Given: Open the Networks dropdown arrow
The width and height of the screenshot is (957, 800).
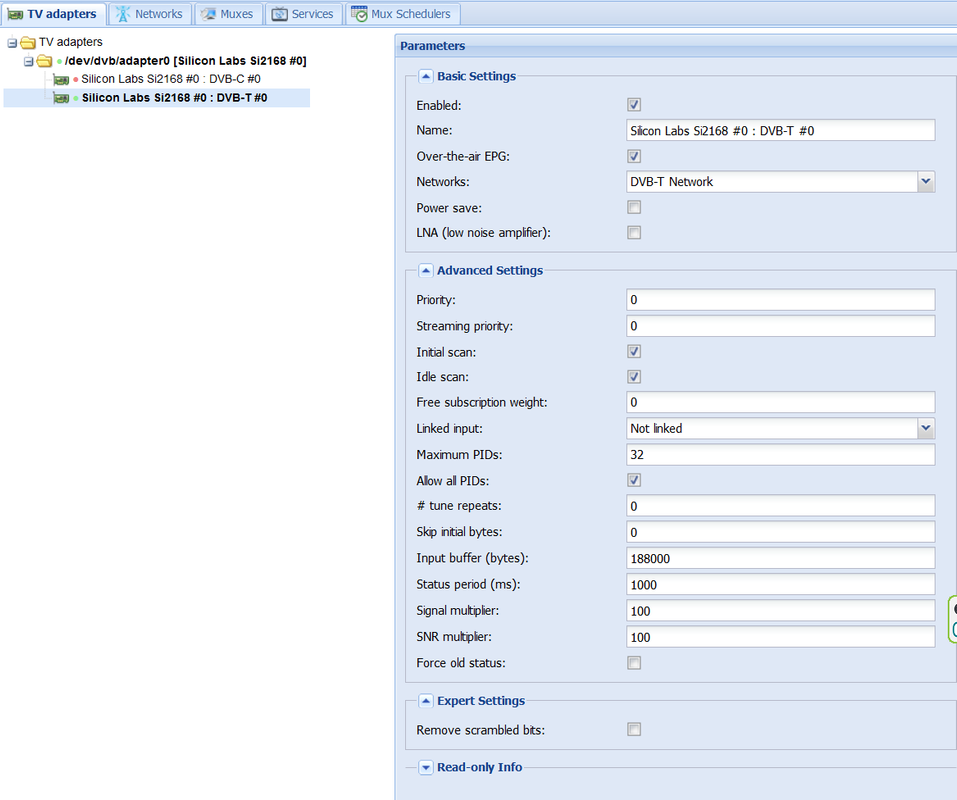Looking at the screenshot, I should pyautogui.click(x=926, y=181).
